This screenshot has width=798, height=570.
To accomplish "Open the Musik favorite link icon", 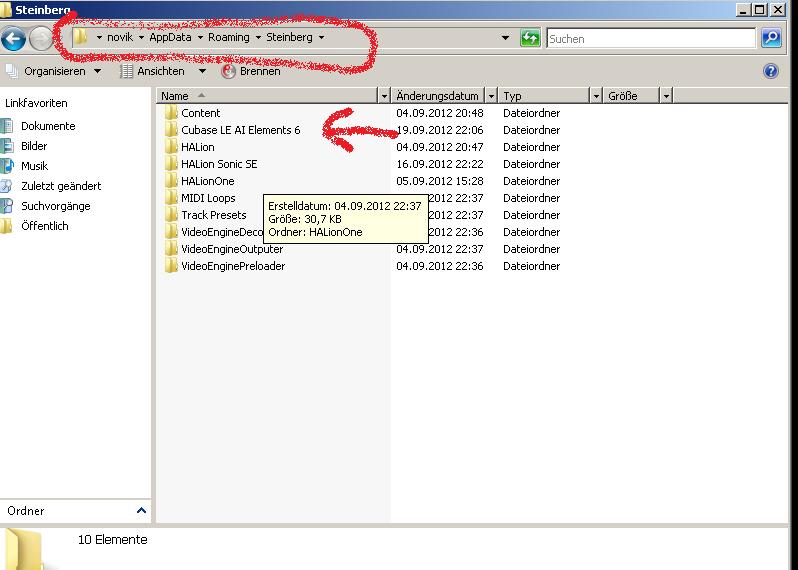I will click(6, 166).
